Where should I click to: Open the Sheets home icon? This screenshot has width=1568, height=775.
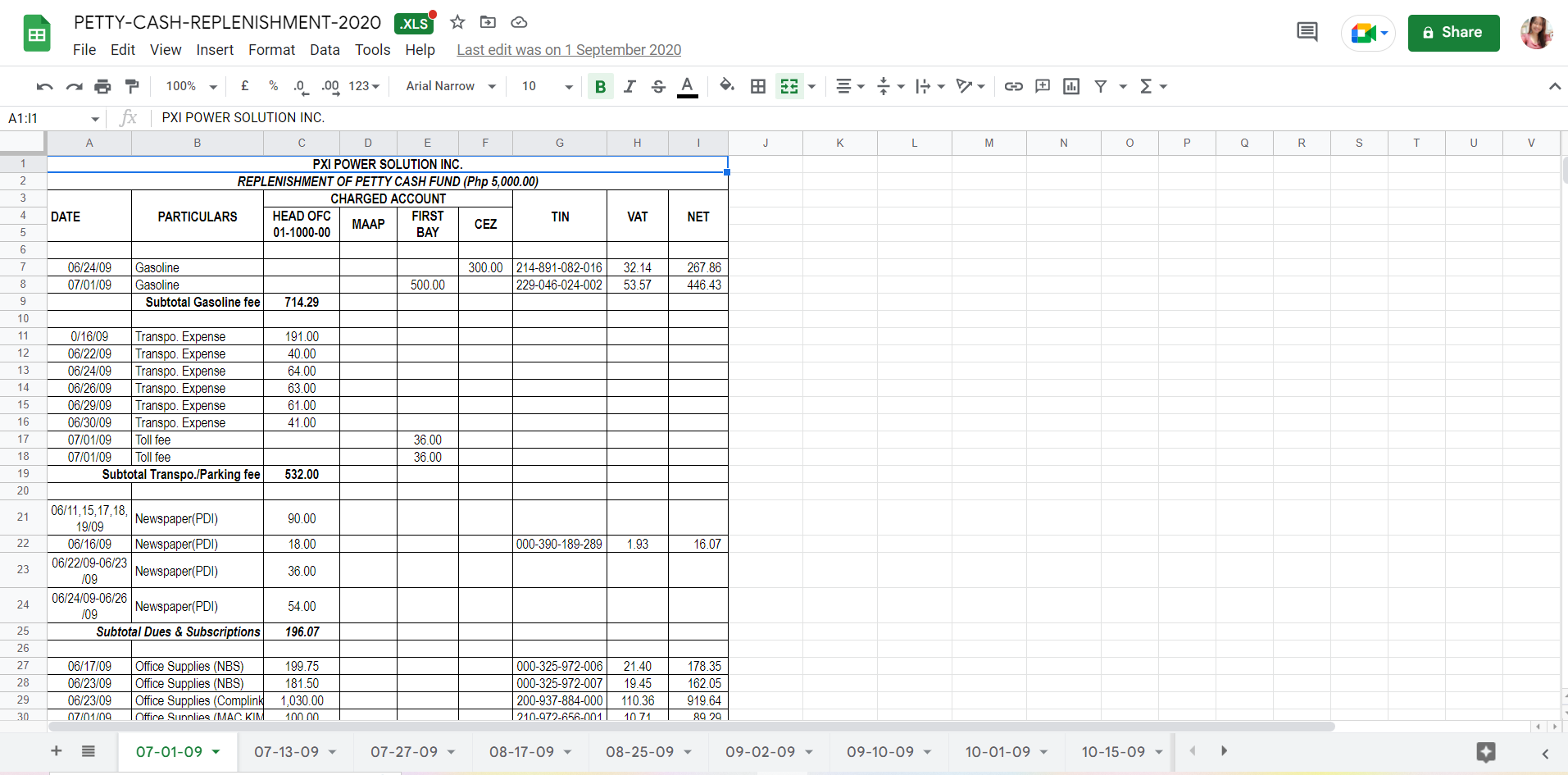click(37, 34)
